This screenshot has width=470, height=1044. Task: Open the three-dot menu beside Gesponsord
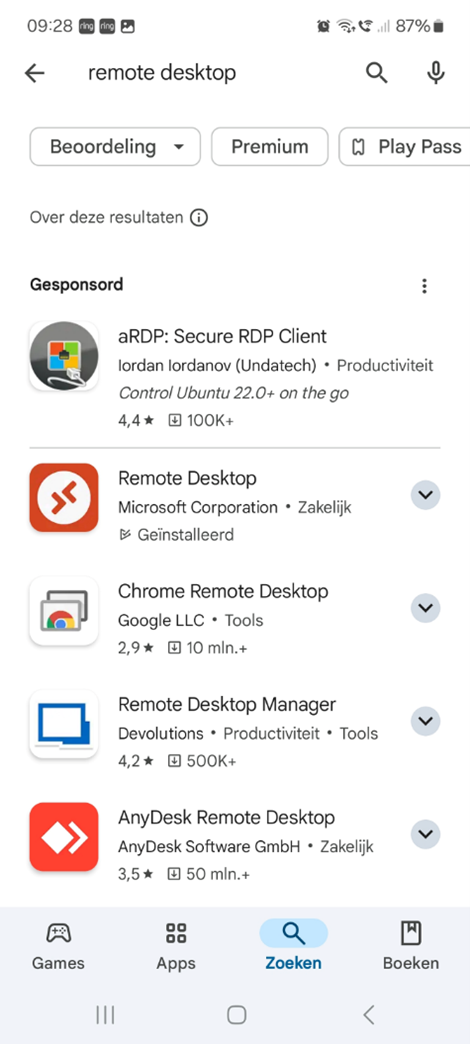424,286
